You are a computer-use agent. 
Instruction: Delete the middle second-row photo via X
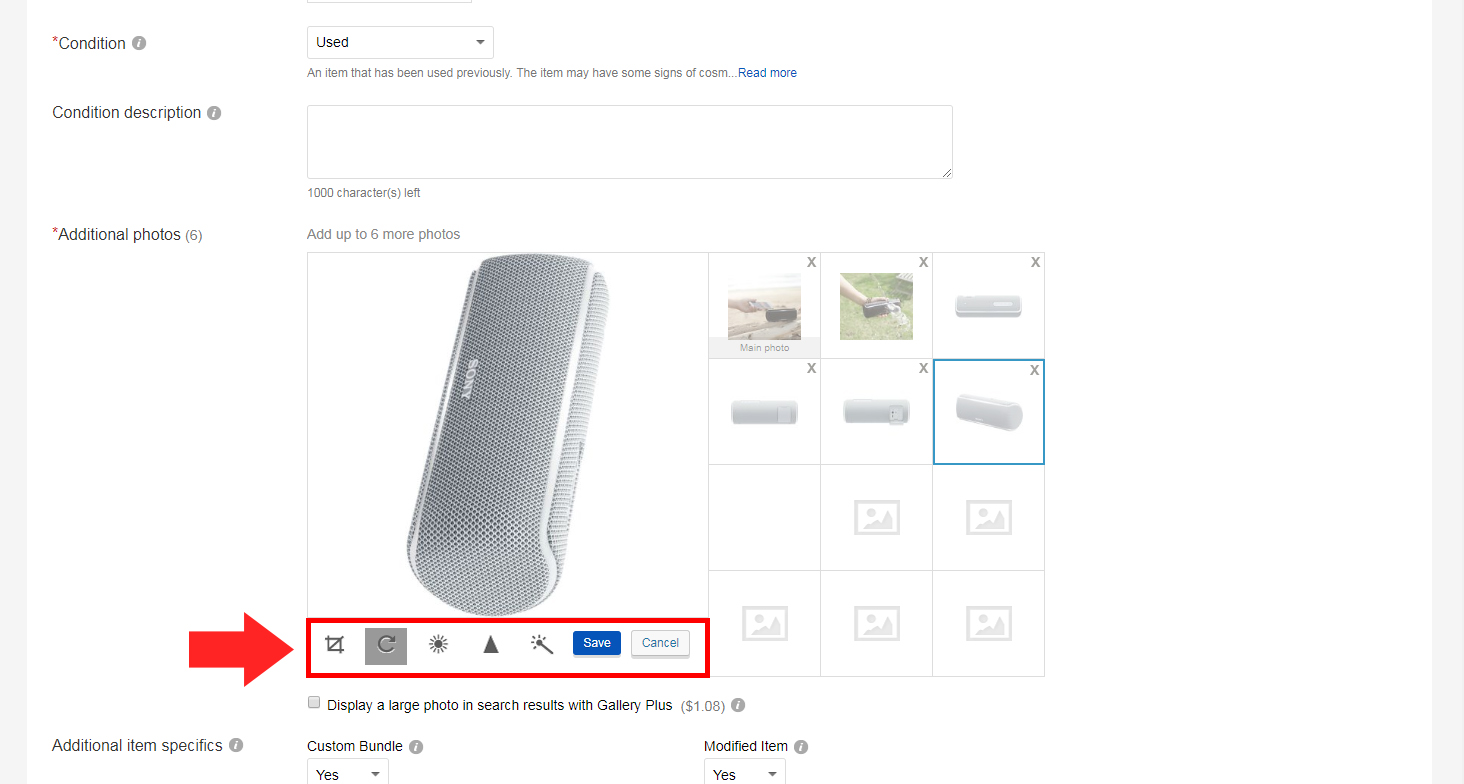coord(923,368)
